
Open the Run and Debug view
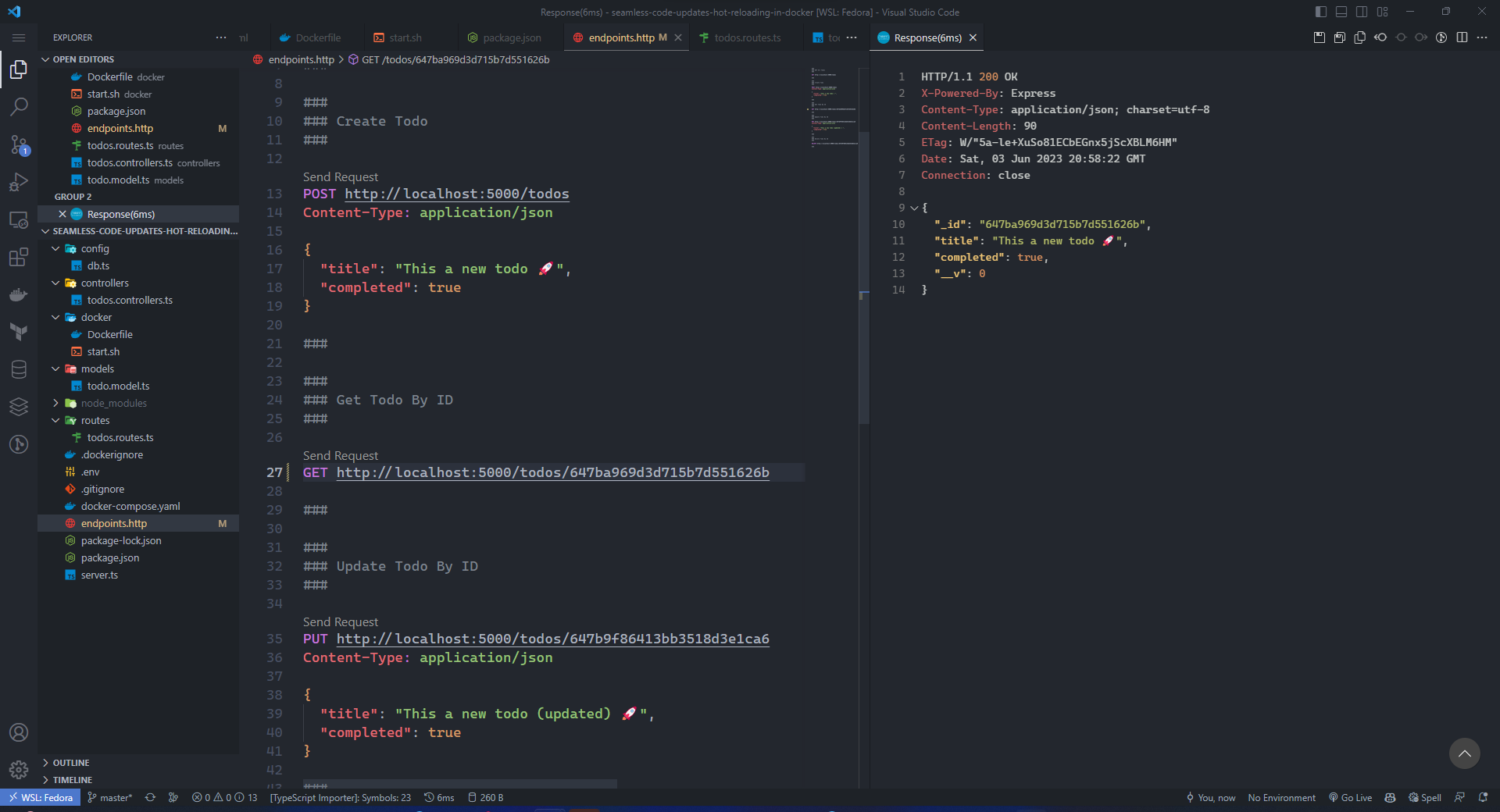point(19,182)
